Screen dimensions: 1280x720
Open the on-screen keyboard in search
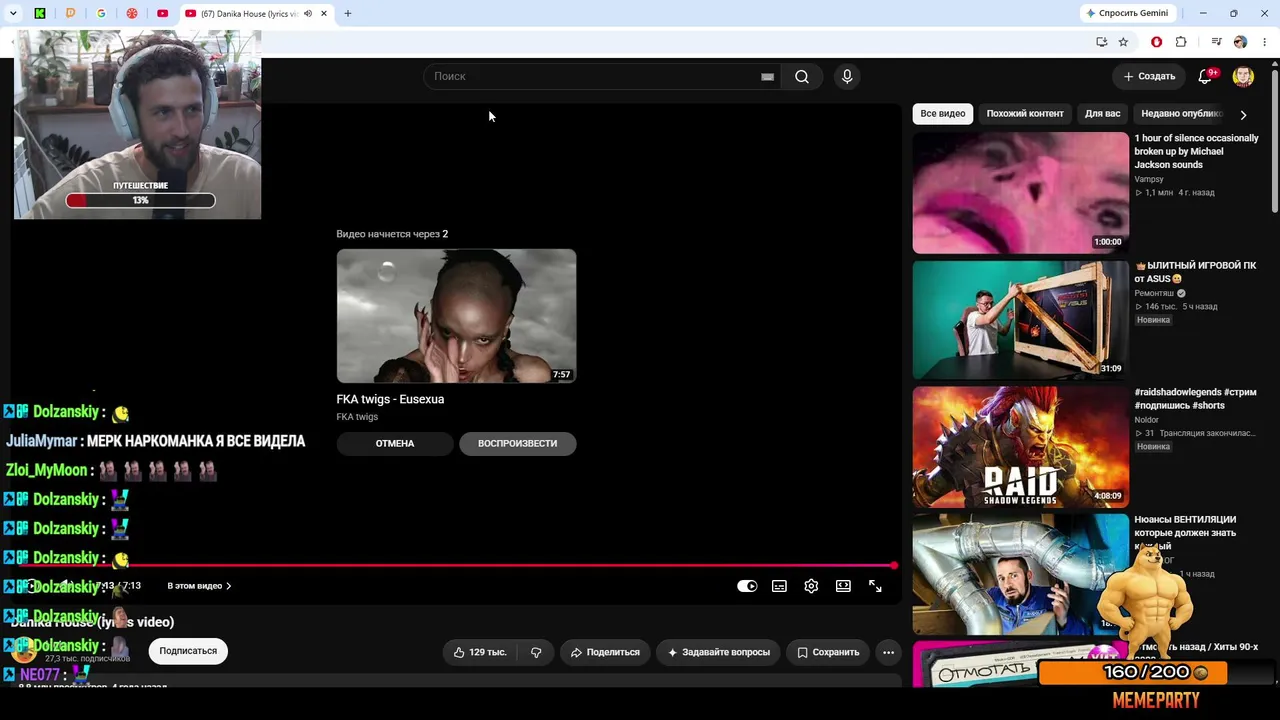(x=767, y=77)
